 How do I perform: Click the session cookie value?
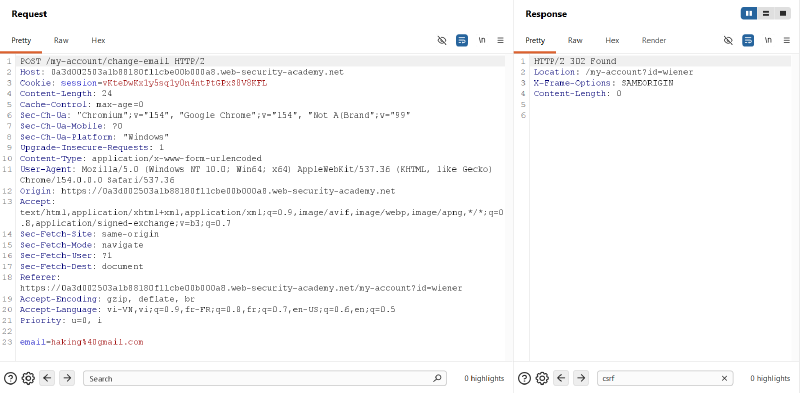pyautogui.click(x=185, y=83)
